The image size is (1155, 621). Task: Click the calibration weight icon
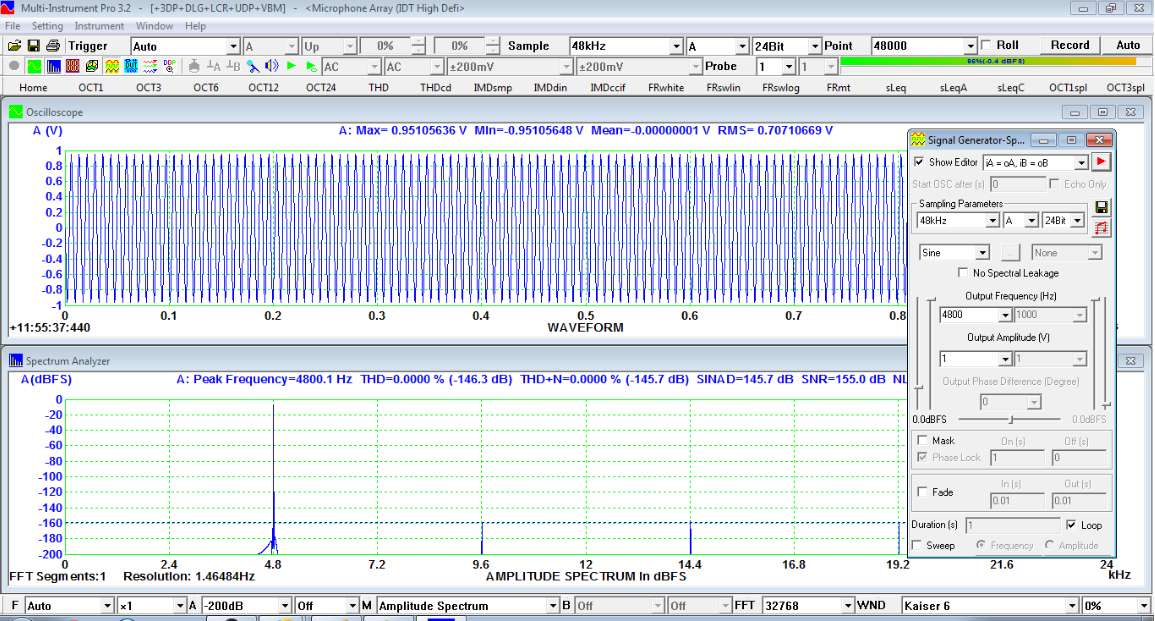click(x=194, y=66)
